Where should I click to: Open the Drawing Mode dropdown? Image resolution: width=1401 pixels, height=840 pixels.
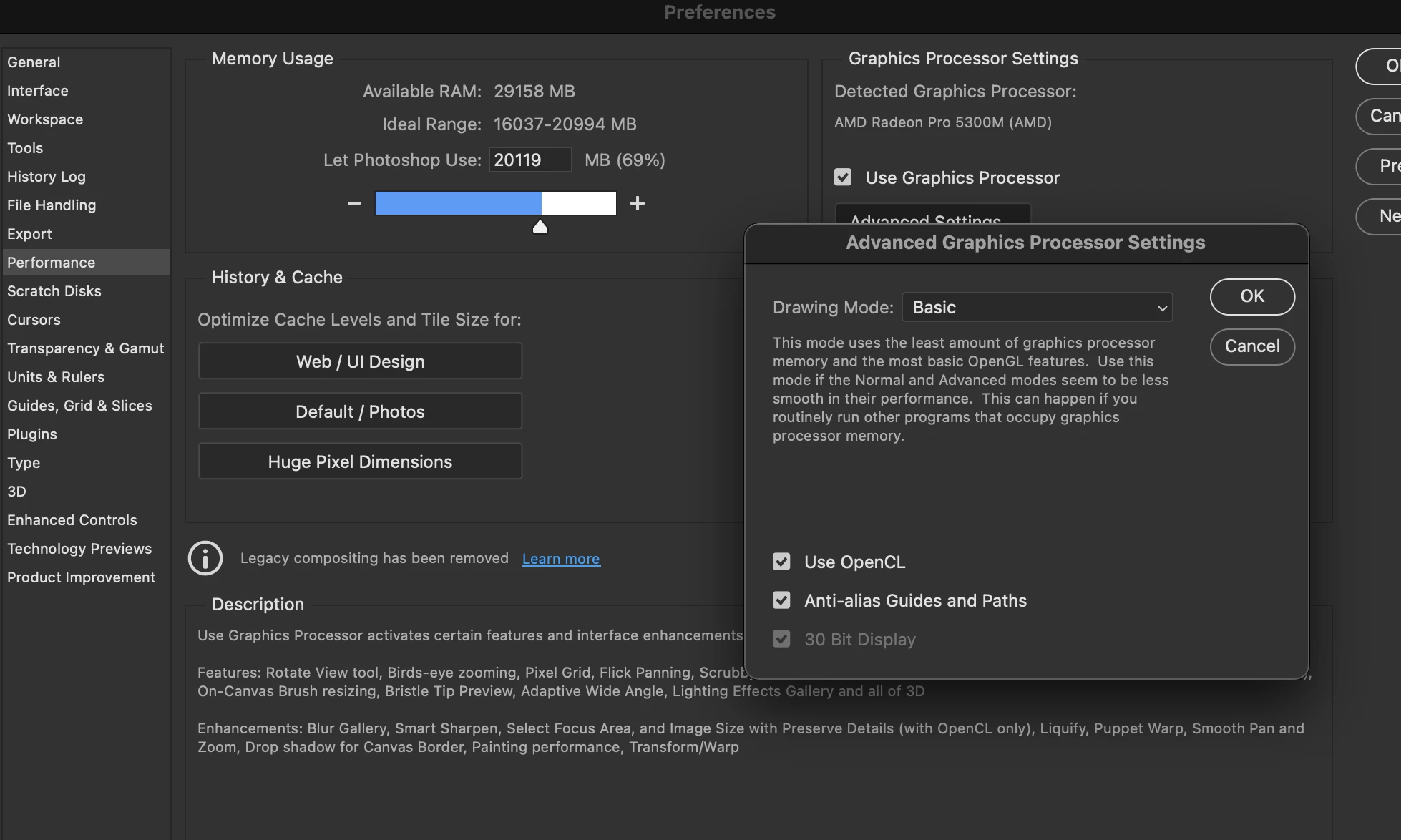1037,307
